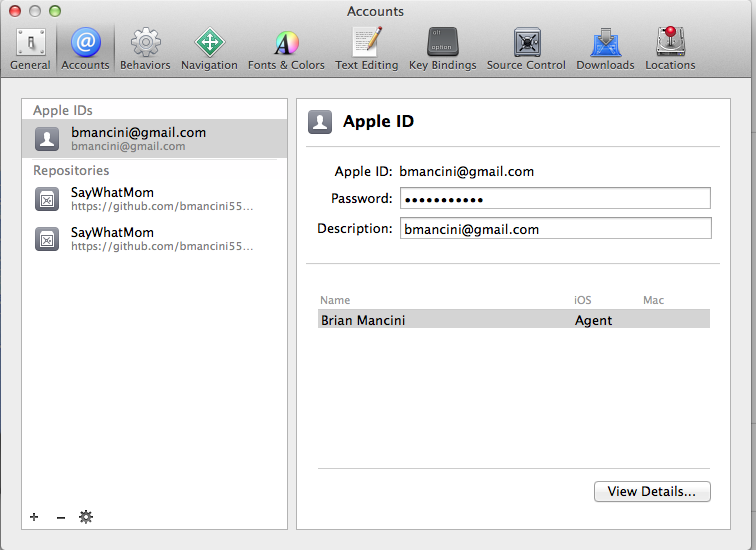Click the View Details button
The image size is (756, 550).
click(x=652, y=492)
